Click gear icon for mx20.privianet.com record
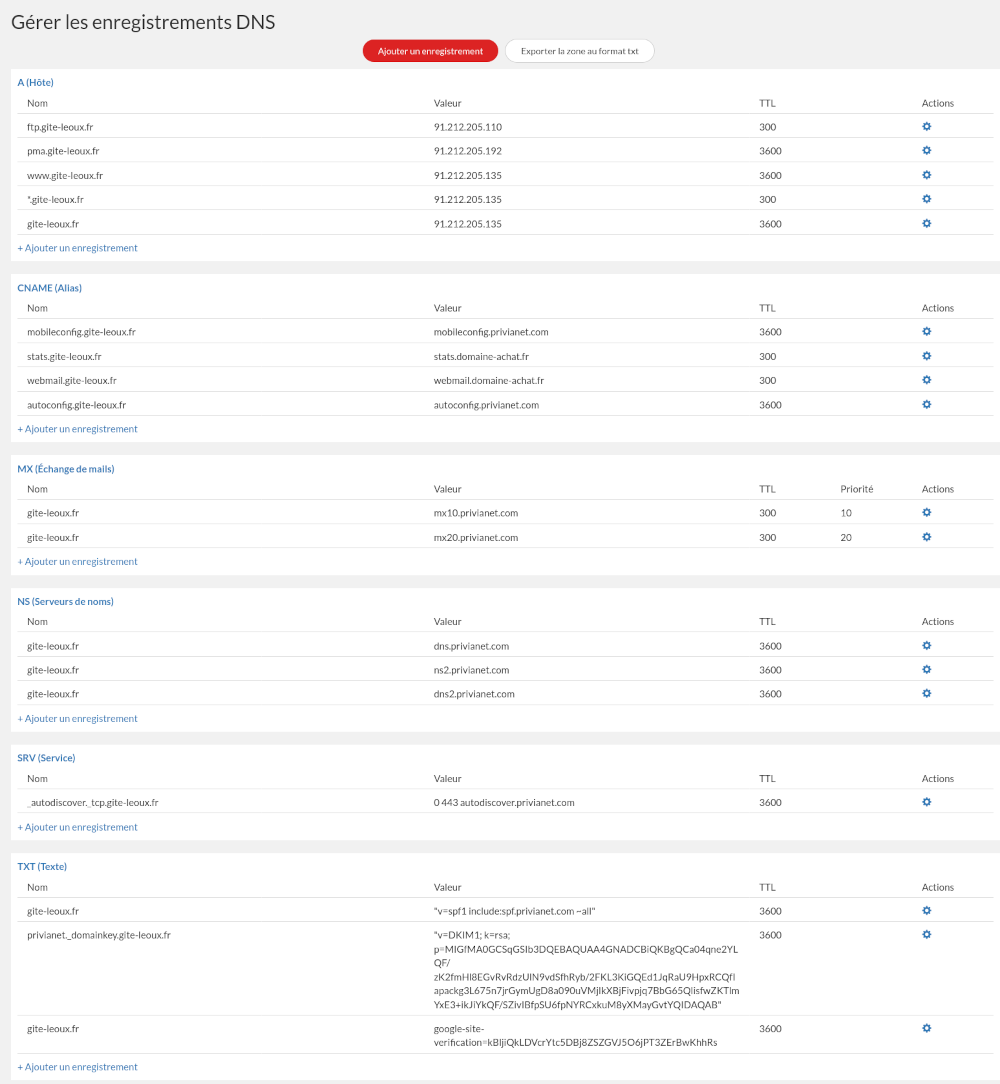The height and width of the screenshot is (1084, 1000). point(926,537)
